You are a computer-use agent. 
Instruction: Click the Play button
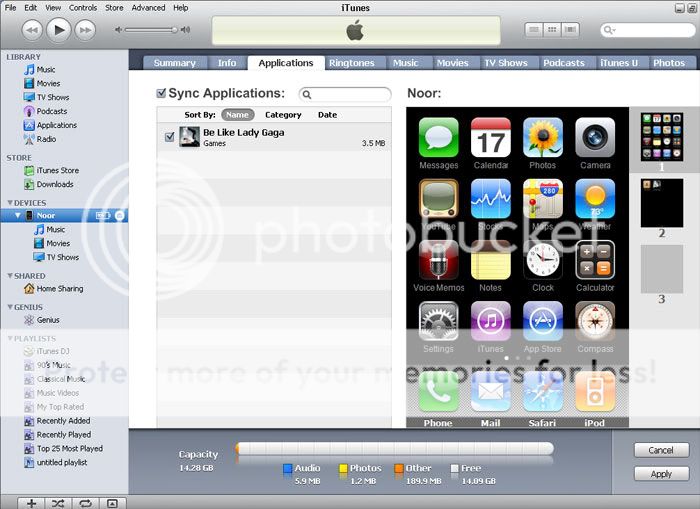tap(58, 30)
